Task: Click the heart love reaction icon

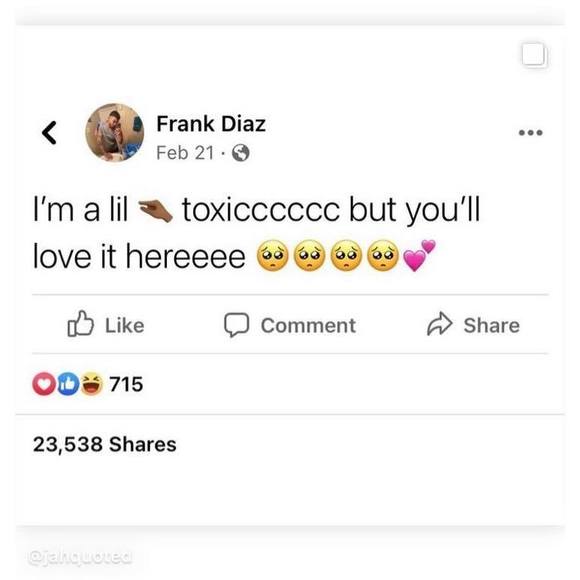Action: click(x=44, y=384)
